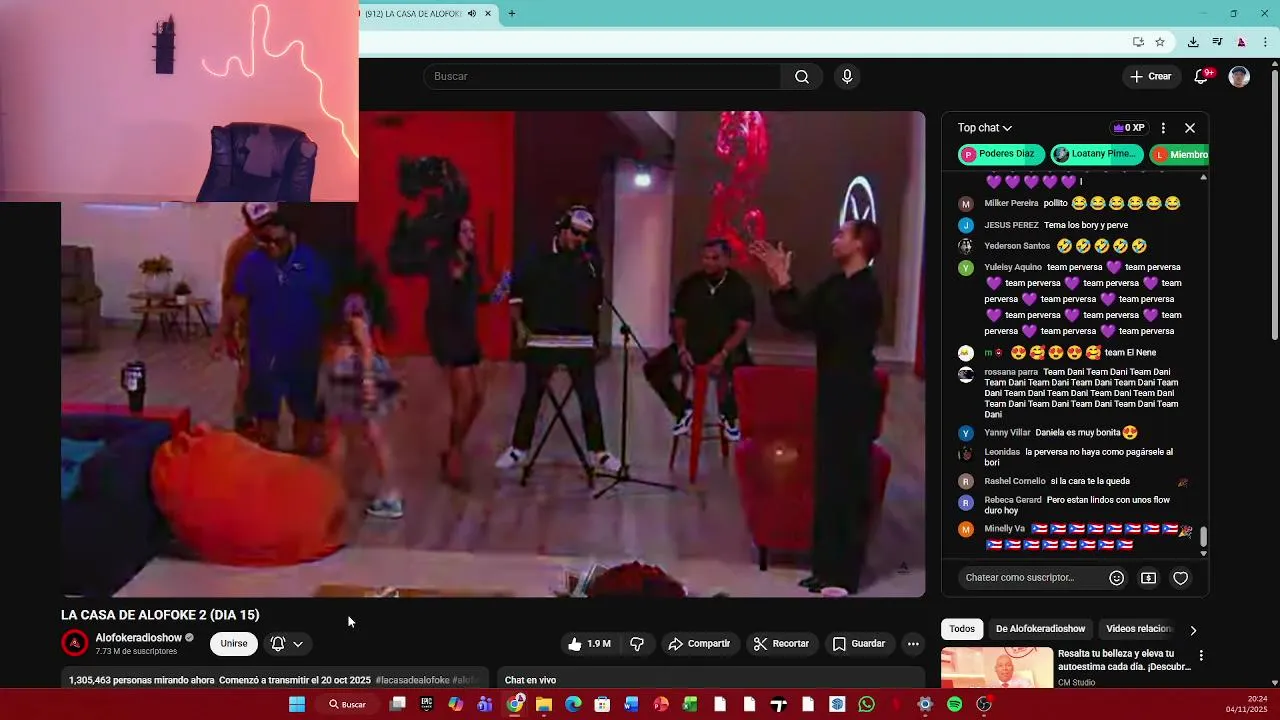Open YouTube notifications bell
The height and width of the screenshot is (720, 1280).
click(x=1203, y=77)
